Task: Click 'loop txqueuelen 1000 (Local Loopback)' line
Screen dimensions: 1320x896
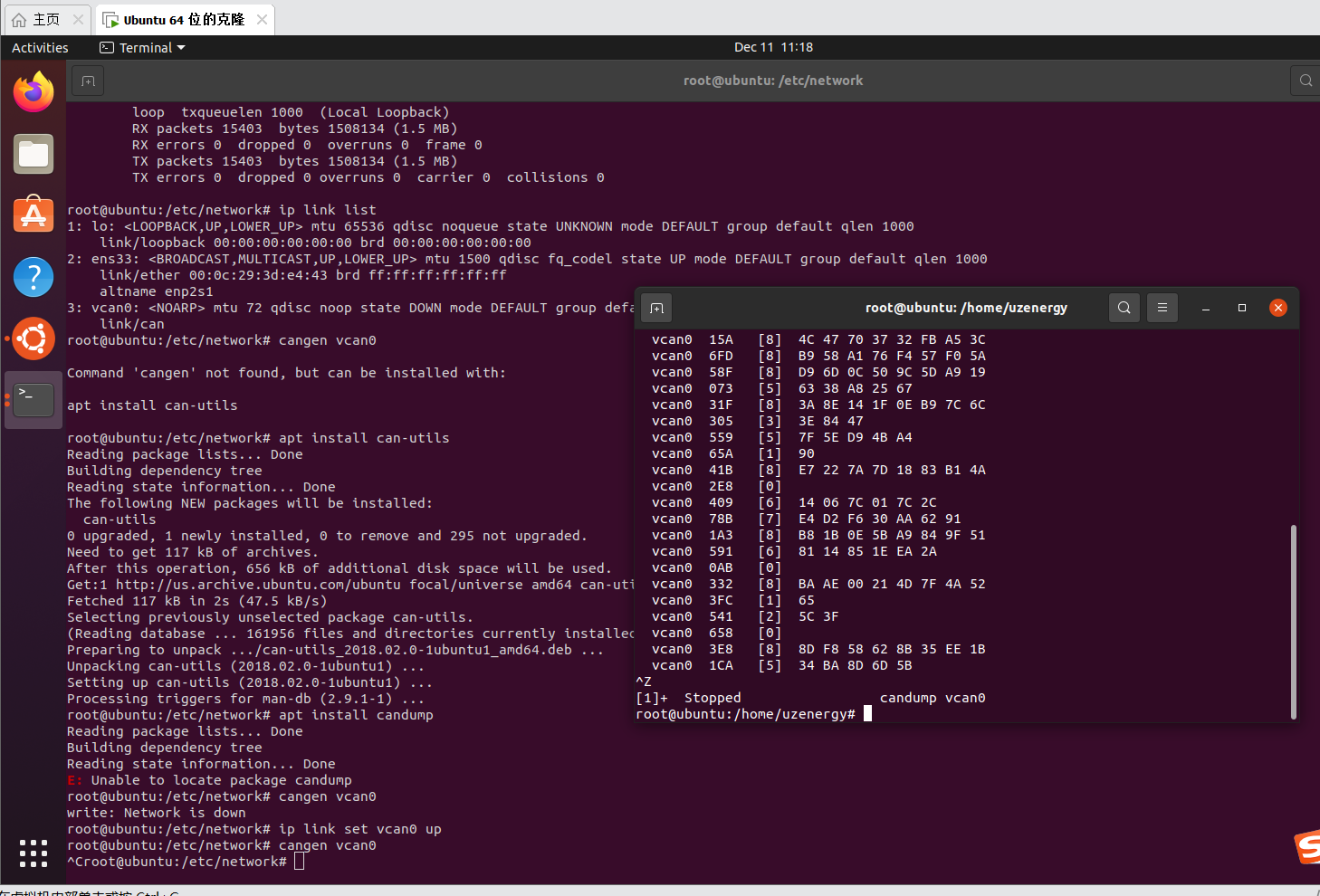Action: pos(291,112)
